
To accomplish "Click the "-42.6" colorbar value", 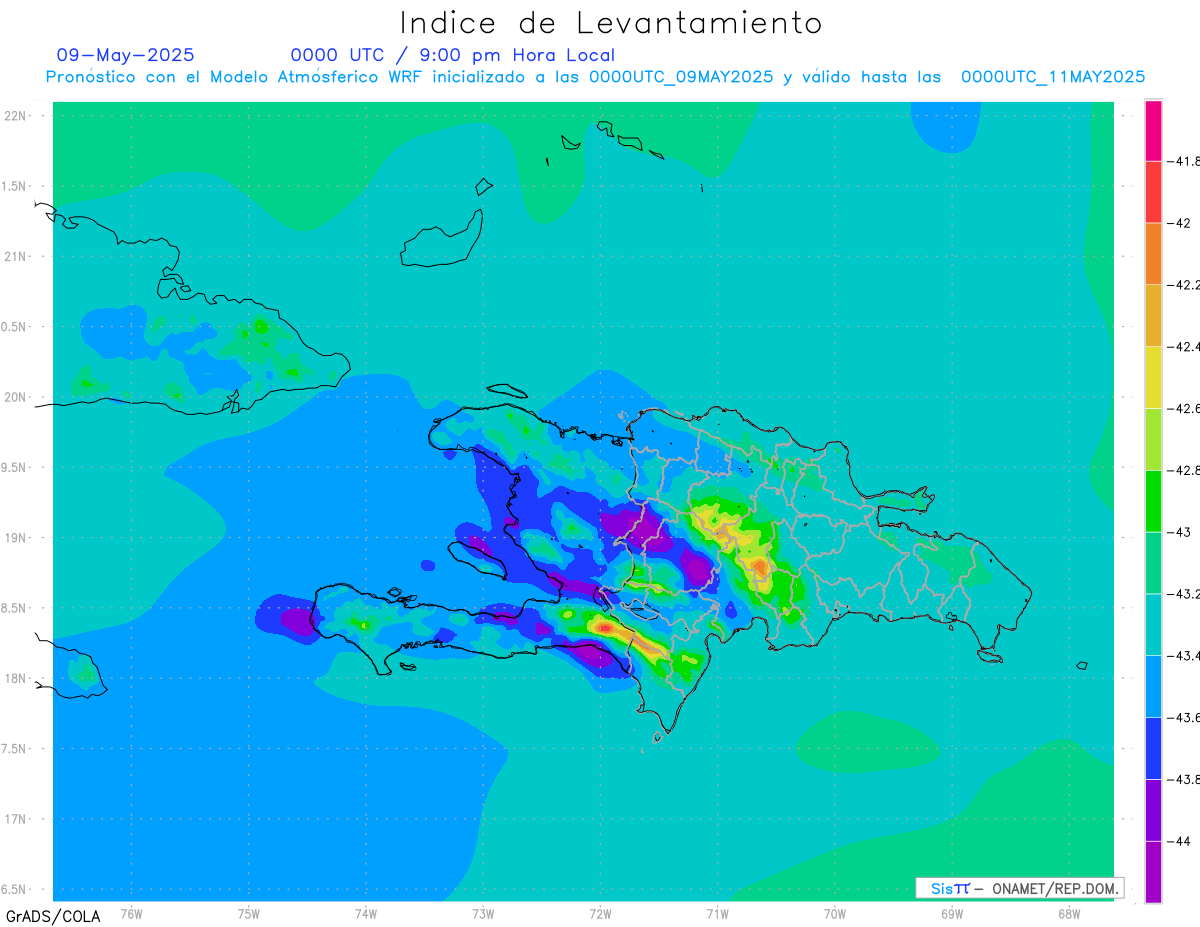I will (1184, 409).
